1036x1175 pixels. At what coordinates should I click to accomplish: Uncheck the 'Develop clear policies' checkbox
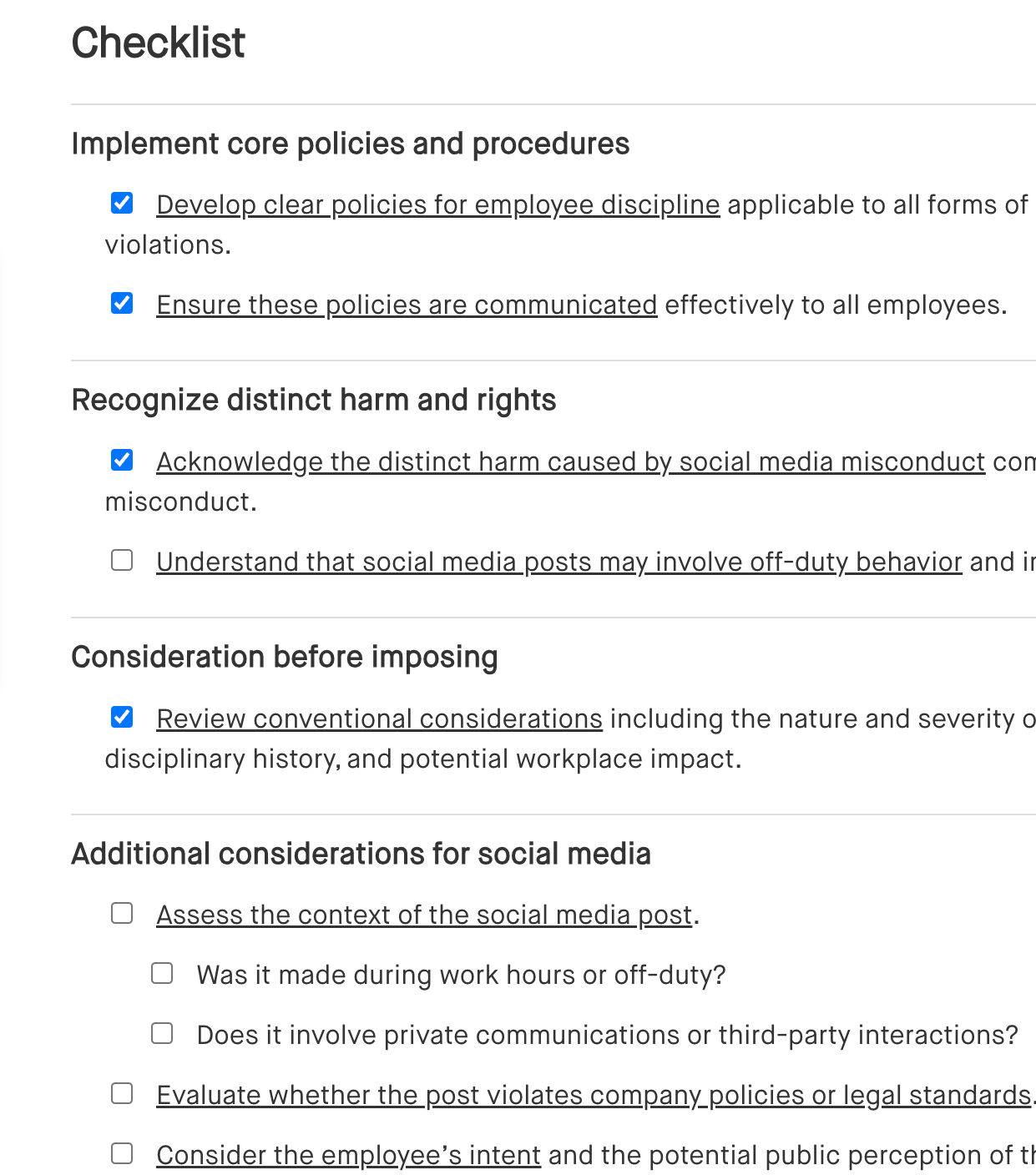(x=122, y=203)
